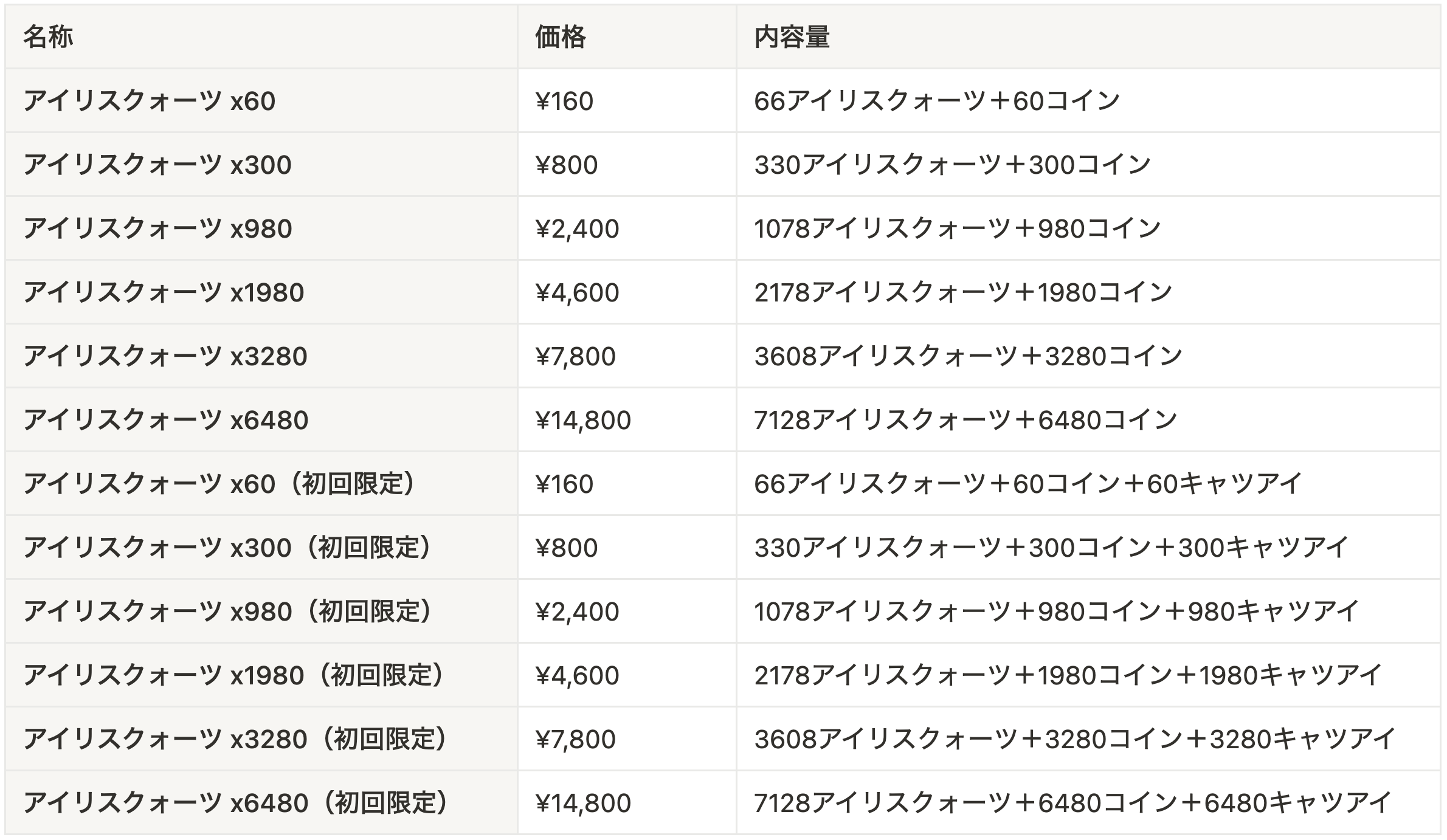
Task: Click the アイリスクォーツ x980（初回限定） cell
Action: (229, 611)
